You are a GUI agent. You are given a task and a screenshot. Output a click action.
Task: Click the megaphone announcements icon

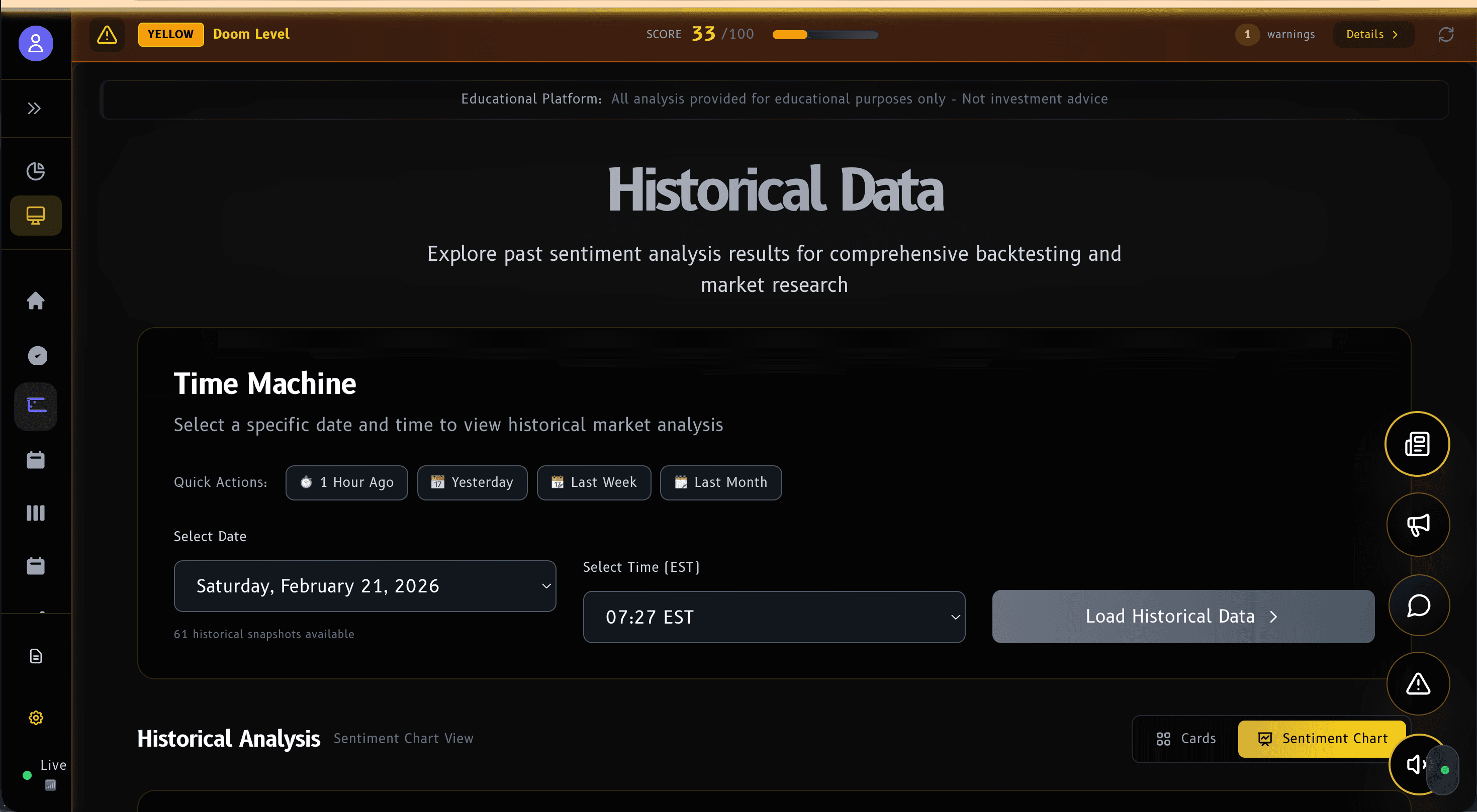[1418, 525]
